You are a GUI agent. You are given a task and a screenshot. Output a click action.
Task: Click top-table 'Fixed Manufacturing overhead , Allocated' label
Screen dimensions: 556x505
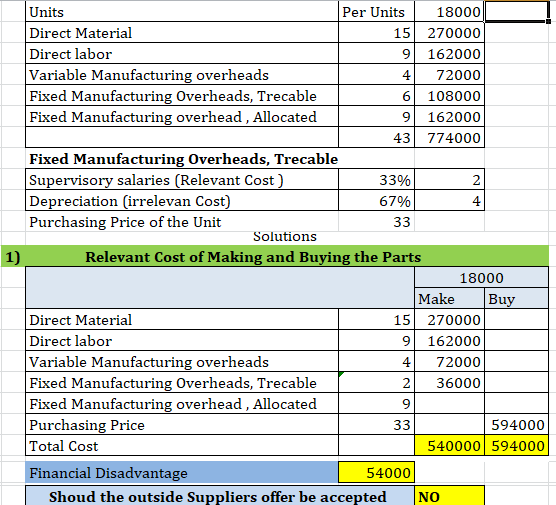pyautogui.click(x=182, y=117)
